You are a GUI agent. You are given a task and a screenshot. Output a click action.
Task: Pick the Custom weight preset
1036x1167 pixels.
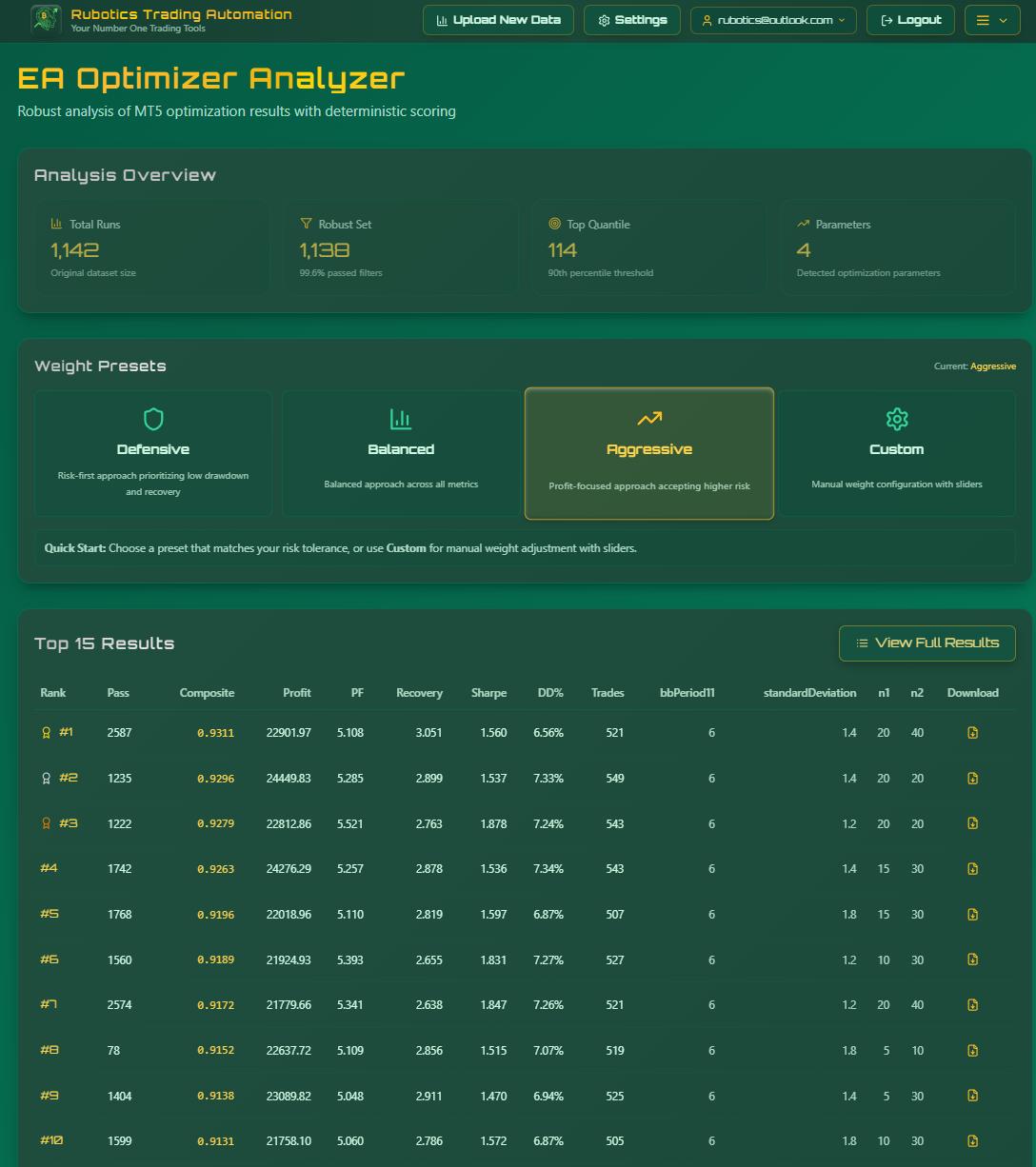[x=897, y=453]
